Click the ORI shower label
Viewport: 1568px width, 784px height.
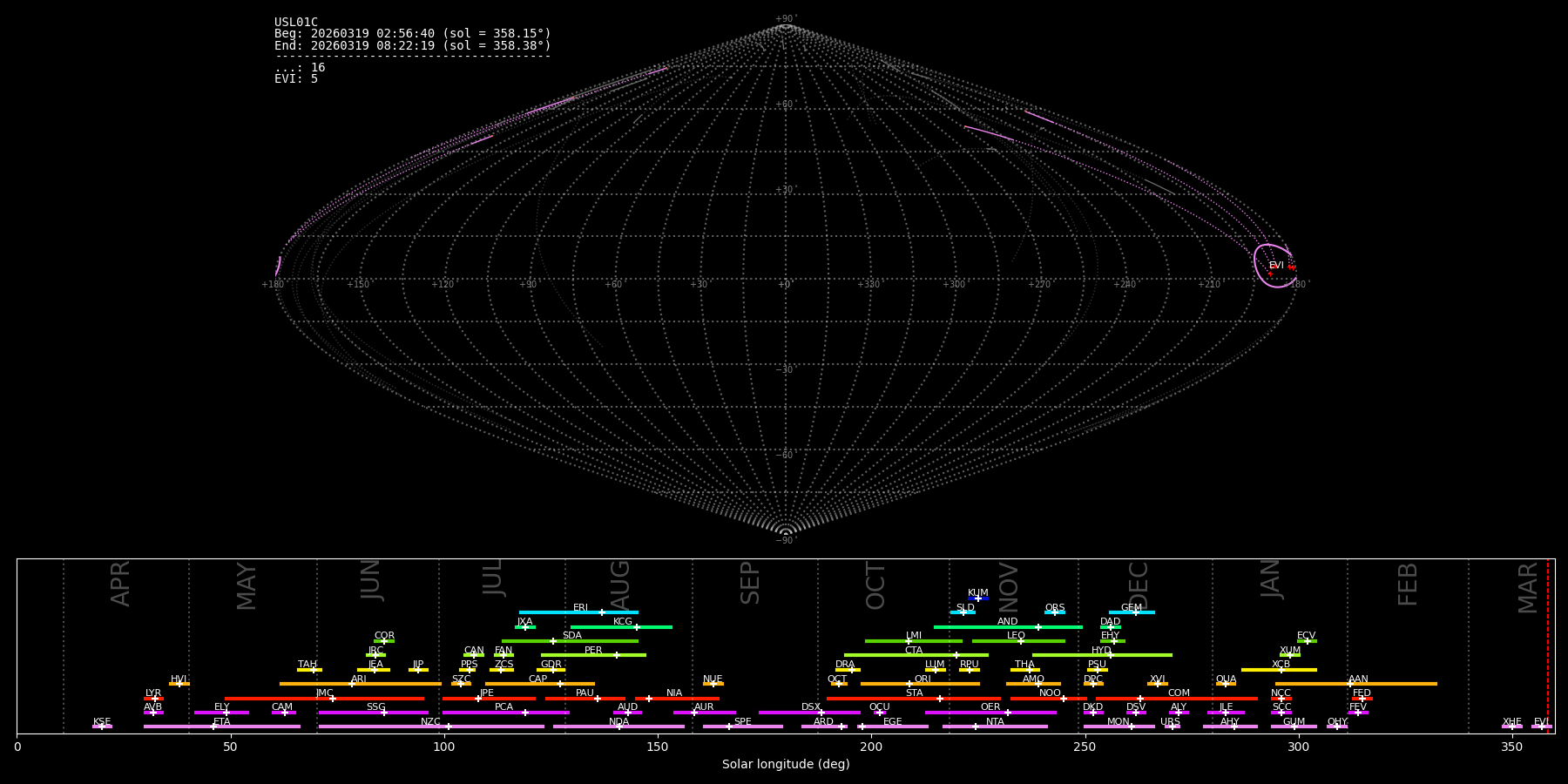(x=923, y=679)
